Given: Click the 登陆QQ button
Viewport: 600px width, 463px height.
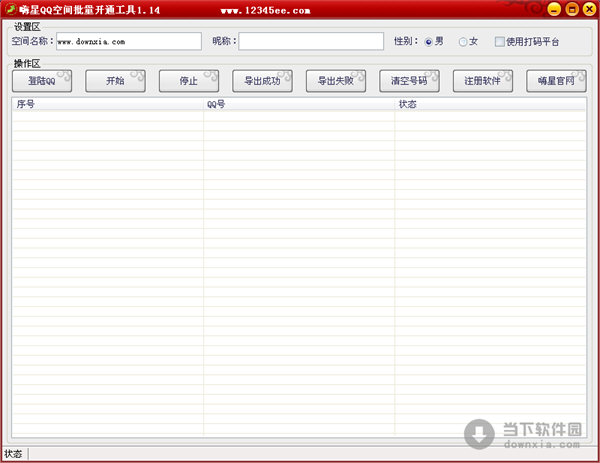Looking at the screenshot, I should (x=42, y=81).
